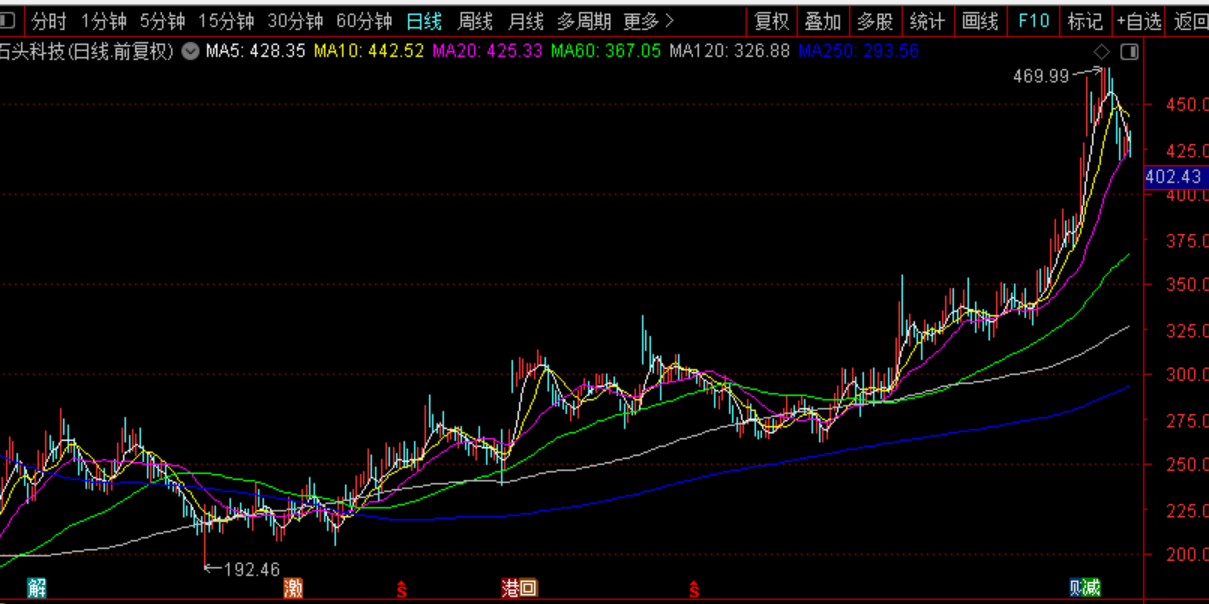Image resolution: width=1209 pixels, height=604 pixels.
Task: Click the red S marker between 回 and 财
Action: 693,588
